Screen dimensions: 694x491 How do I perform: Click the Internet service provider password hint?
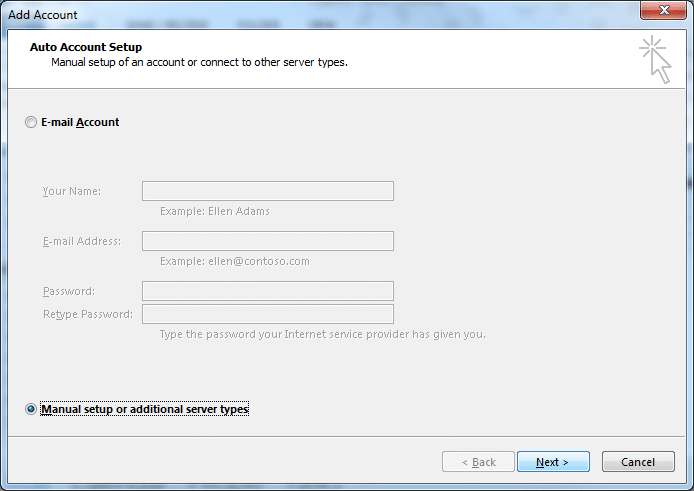point(323,334)
